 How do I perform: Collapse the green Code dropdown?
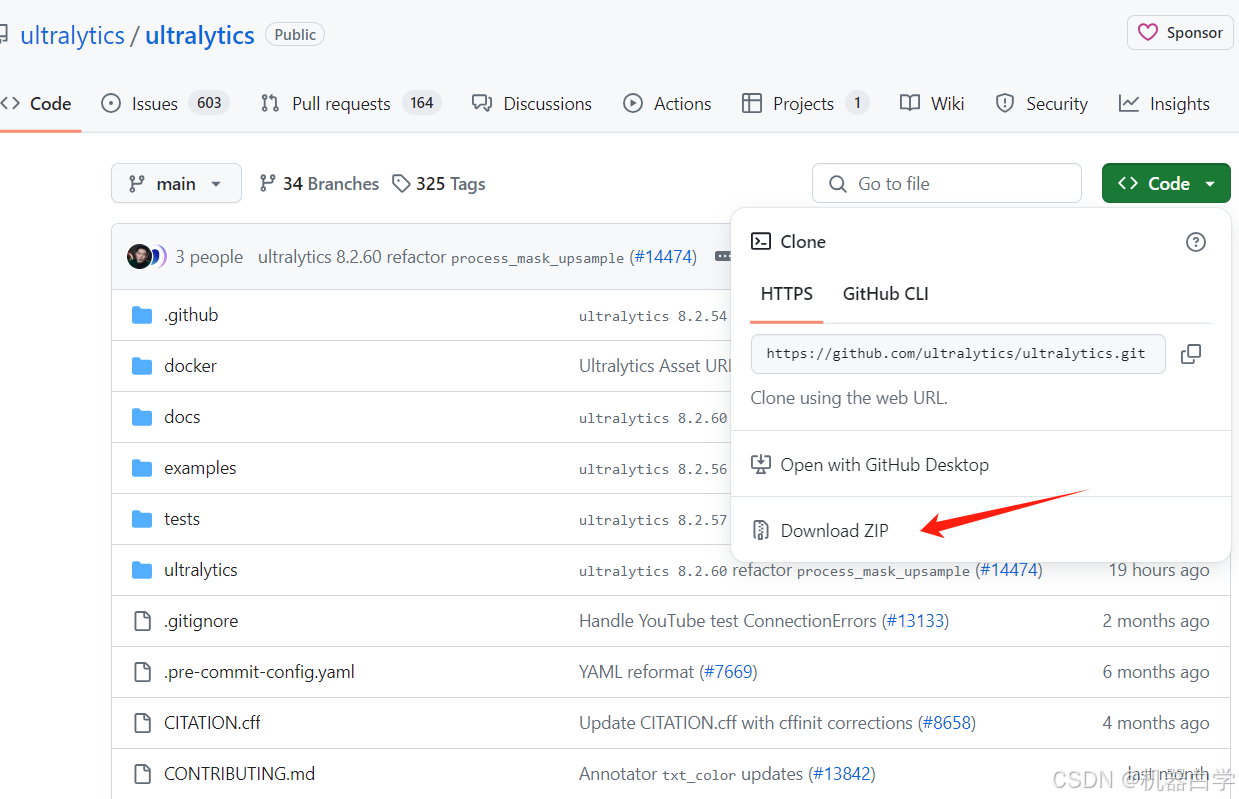click(x=1166, y=184)
